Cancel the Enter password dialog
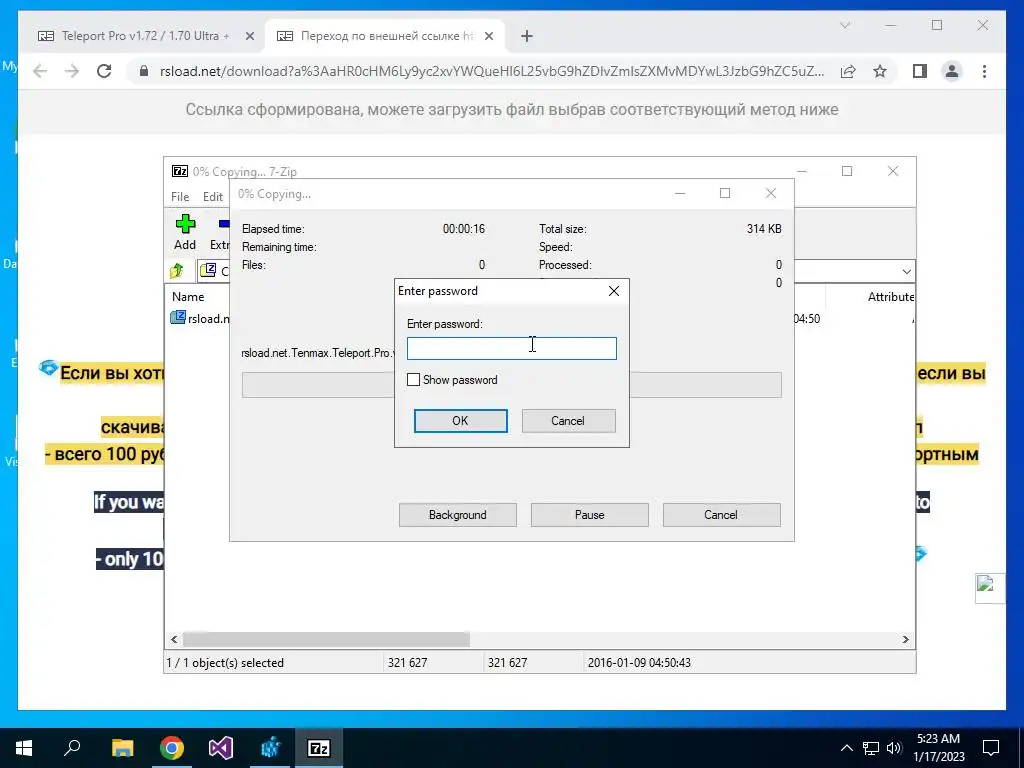Viewport: 1024px width, 768px height. (x=568, y=421)
